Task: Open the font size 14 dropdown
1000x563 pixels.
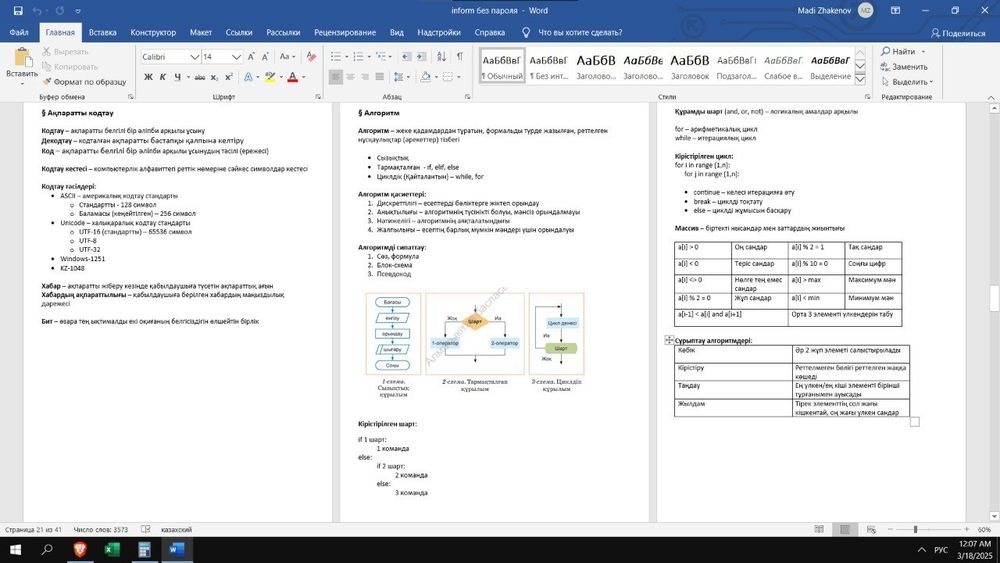Action: 236,57
